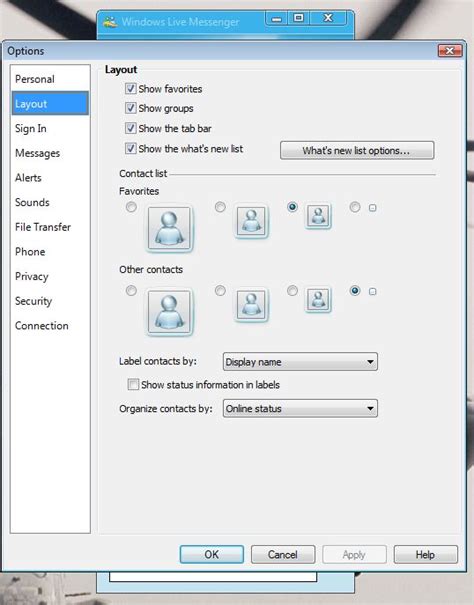Image resolution: width=474 pixels, height=605 pixels.
Task: Click the tiny square icon under Favorites
Action: [x=372, y=208]
